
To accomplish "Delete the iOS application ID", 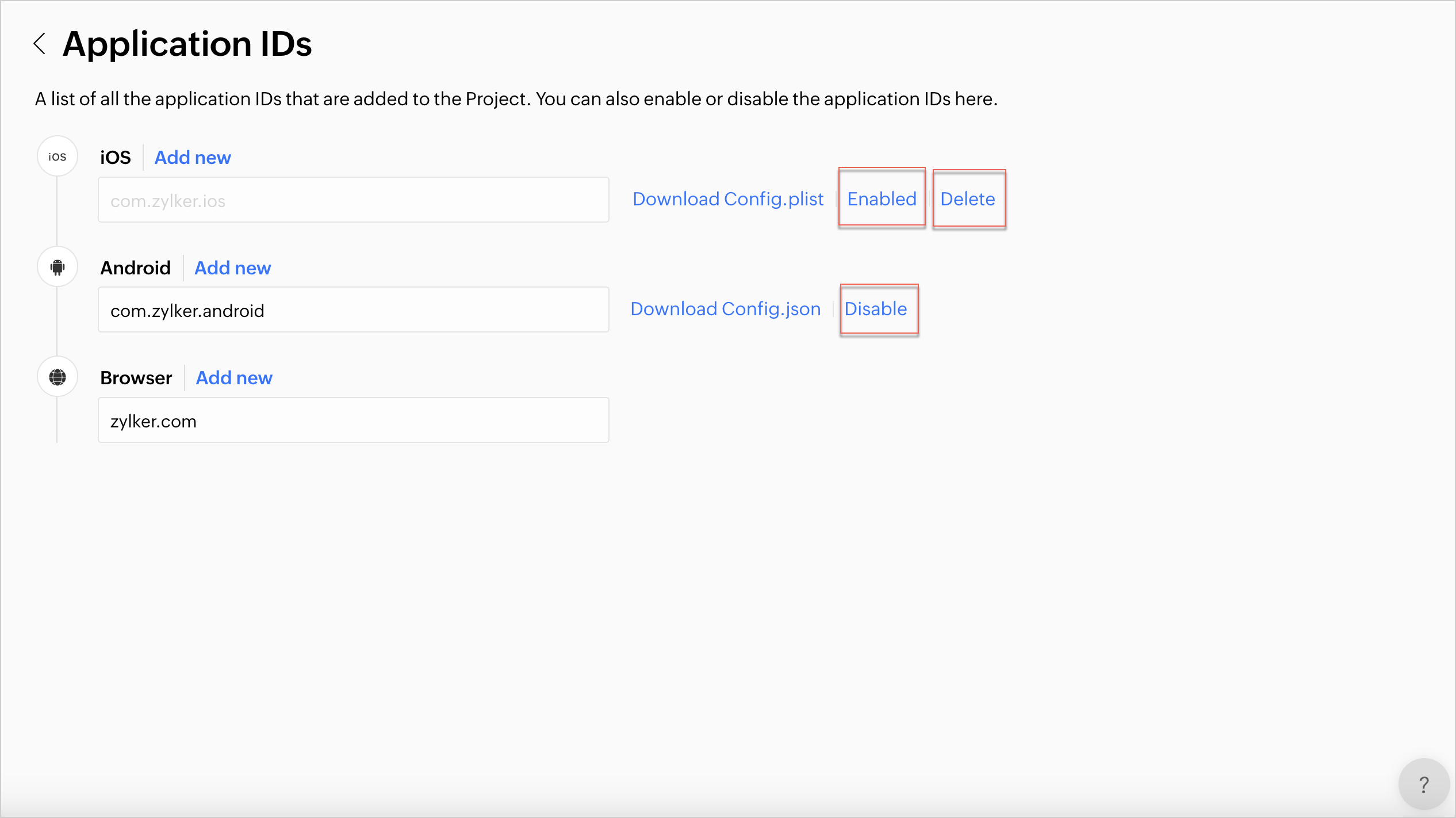I will [968, 199].
